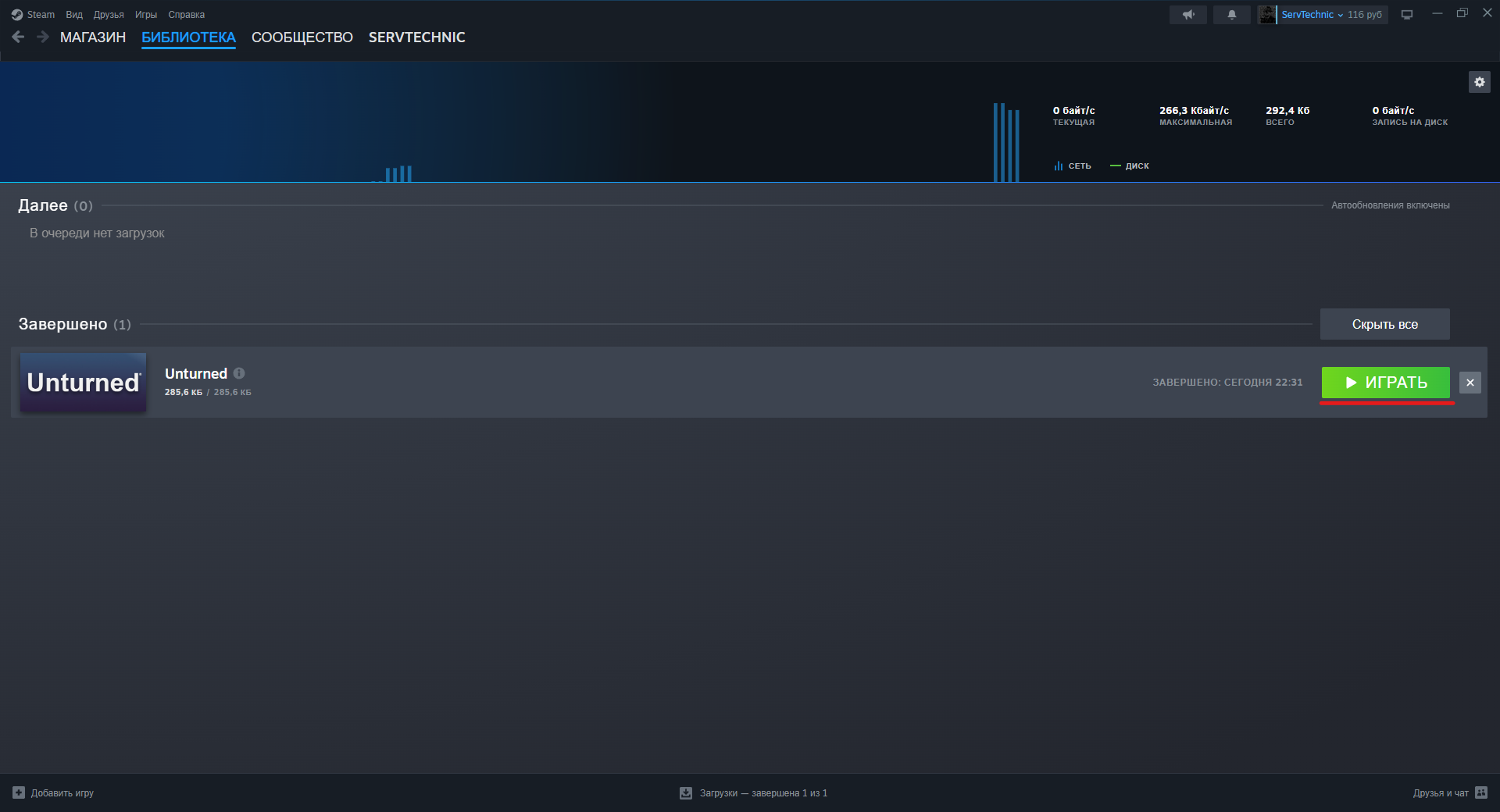Open the Игры menu
This screenshot has width=1500, height=812.
(x=146, y=15)
